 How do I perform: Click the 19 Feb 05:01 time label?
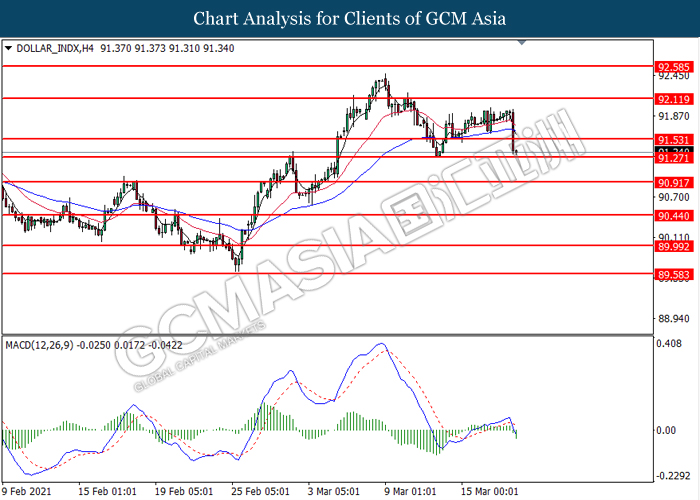click(184, 492)
